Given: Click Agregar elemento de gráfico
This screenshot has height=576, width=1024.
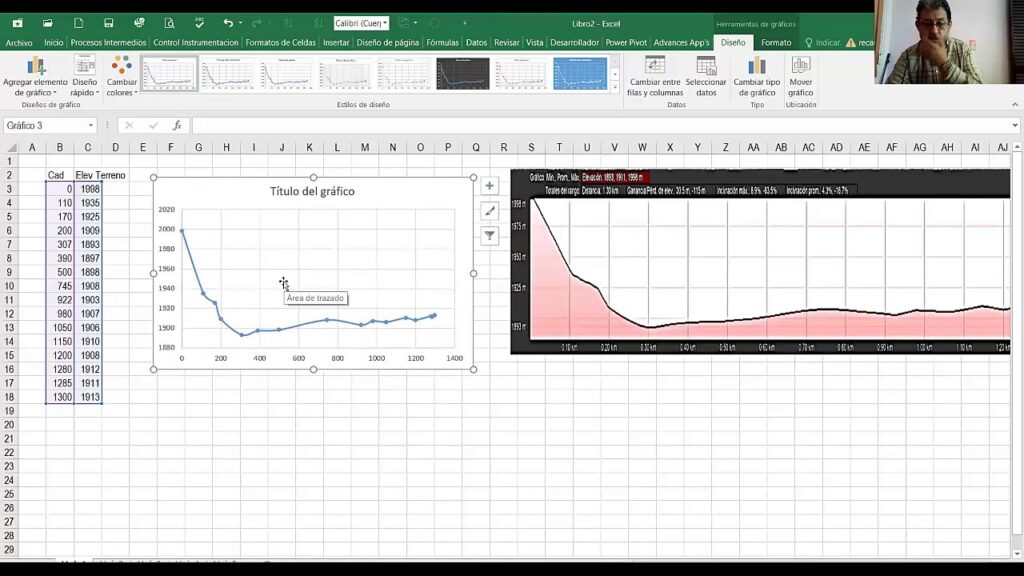Looking at the screenshot, I should pyautogui.click(x=35, y=76).
